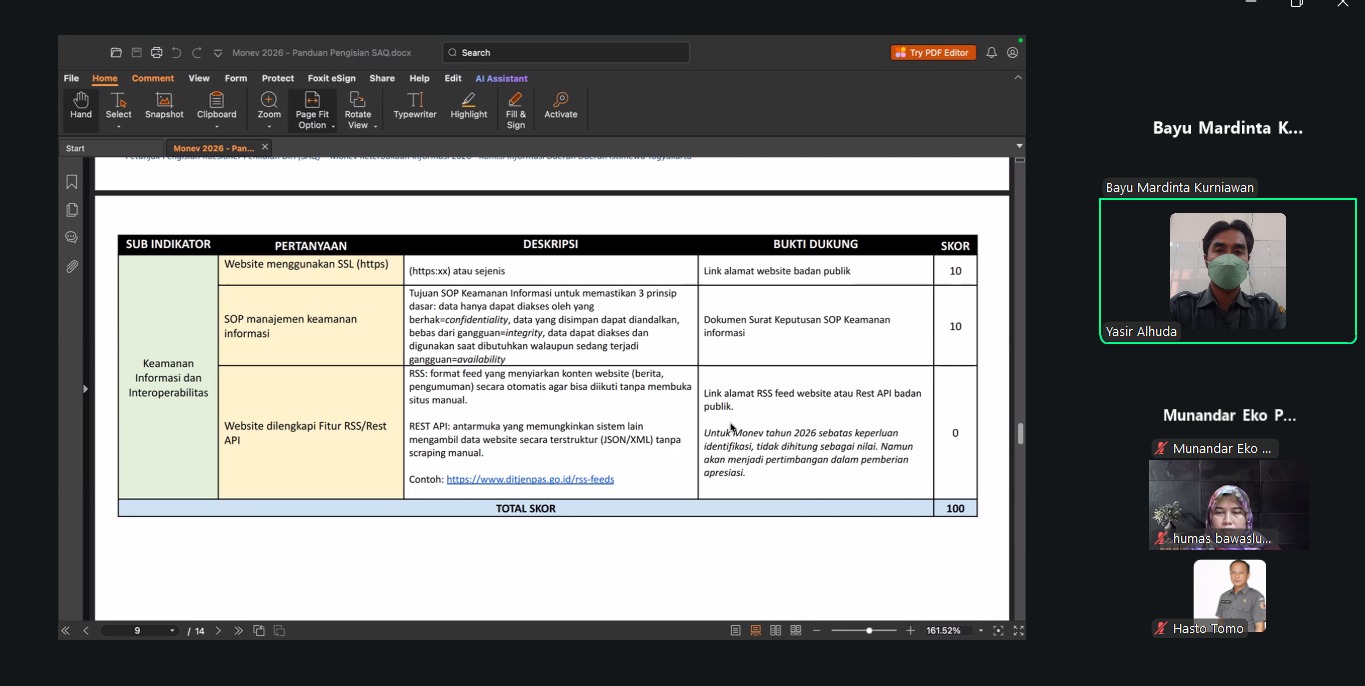Viewport: 1365px width, 686px height.
Task: Expand the Zoom tool dropdown arrow
Action: (x=269, y=126)
